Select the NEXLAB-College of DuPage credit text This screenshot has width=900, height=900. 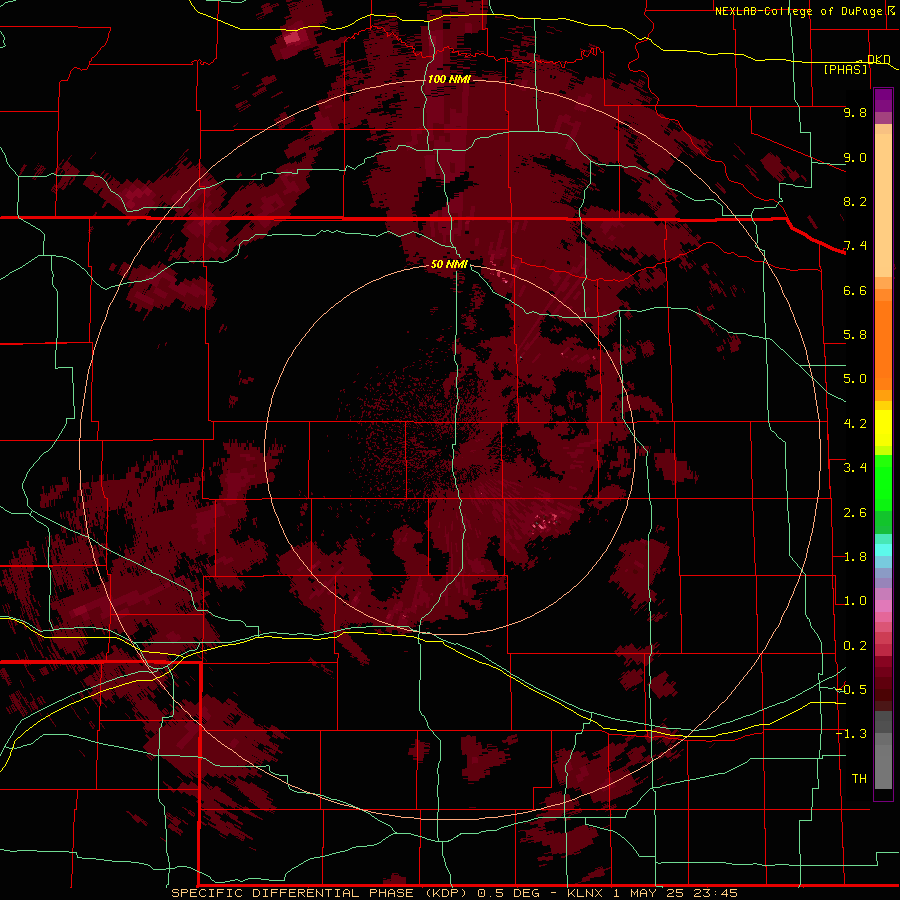click(799, 11)
